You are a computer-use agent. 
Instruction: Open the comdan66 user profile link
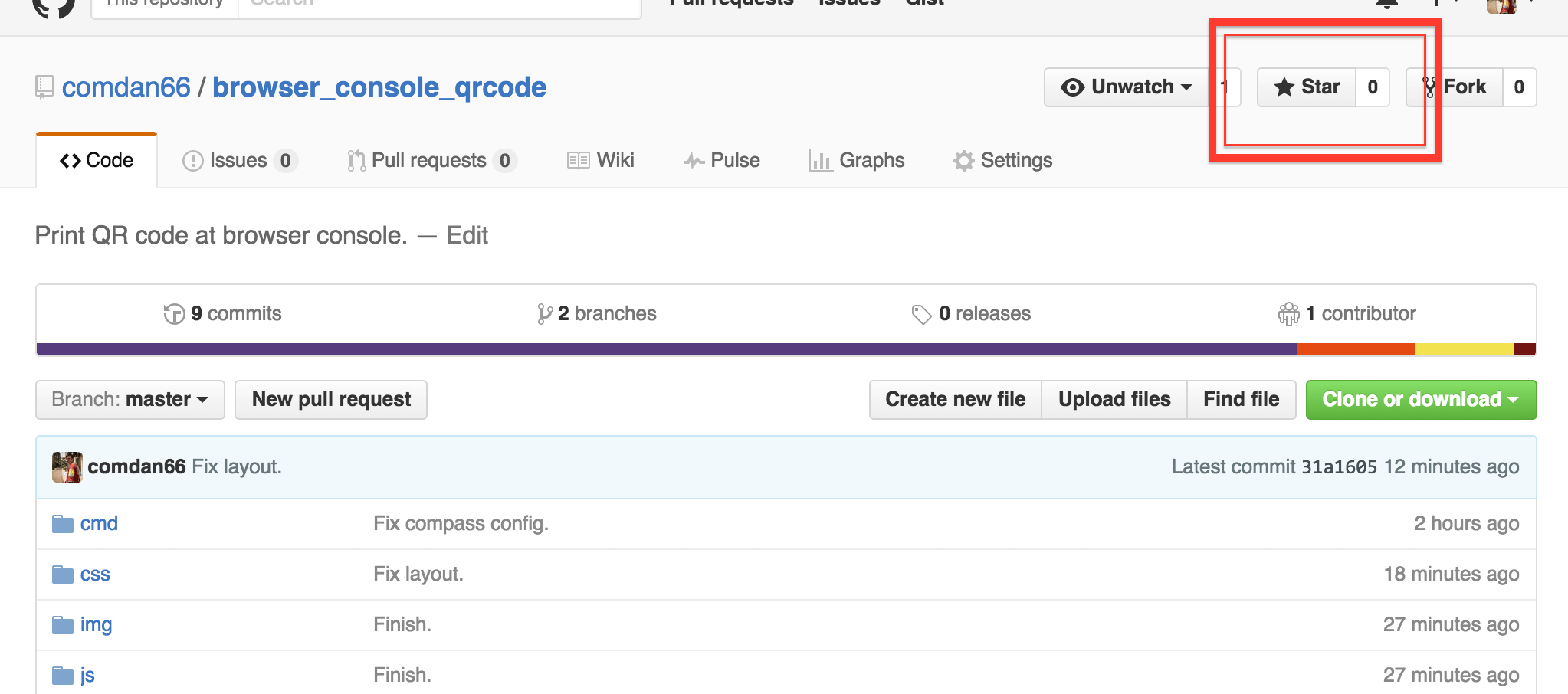click(126, 87)
